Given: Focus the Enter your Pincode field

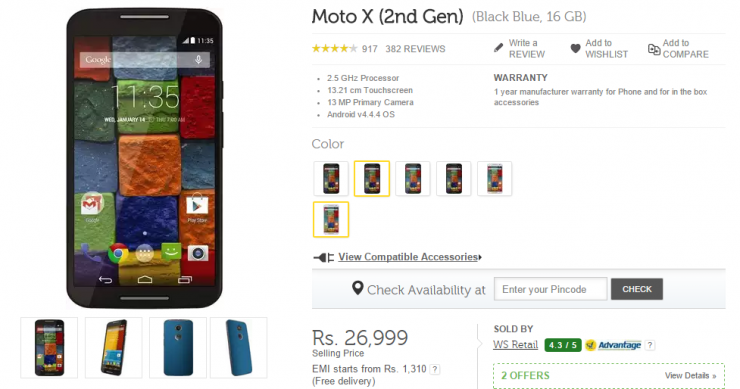Looking at the screenshot, I should [x=550, y=289].
